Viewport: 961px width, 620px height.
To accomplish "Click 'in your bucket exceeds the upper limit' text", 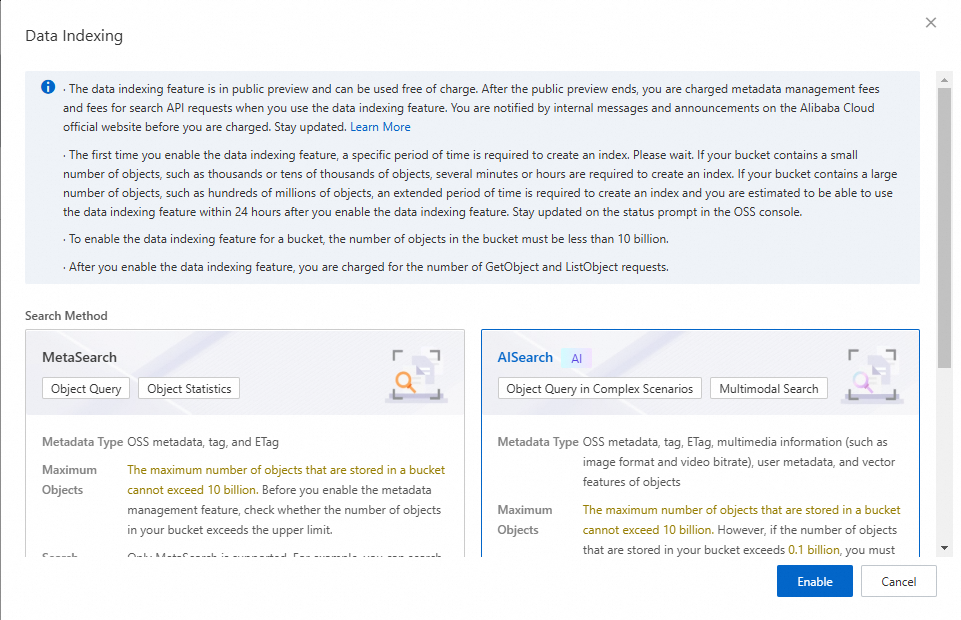I will pyautogui.click(x=230, y=530).
